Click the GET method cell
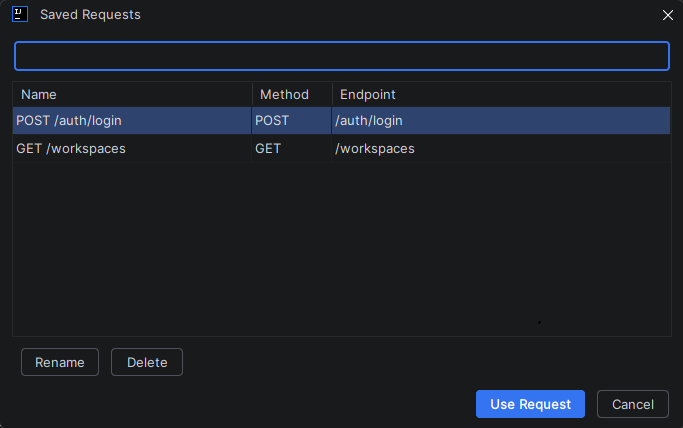 click(x=291, y=148)
